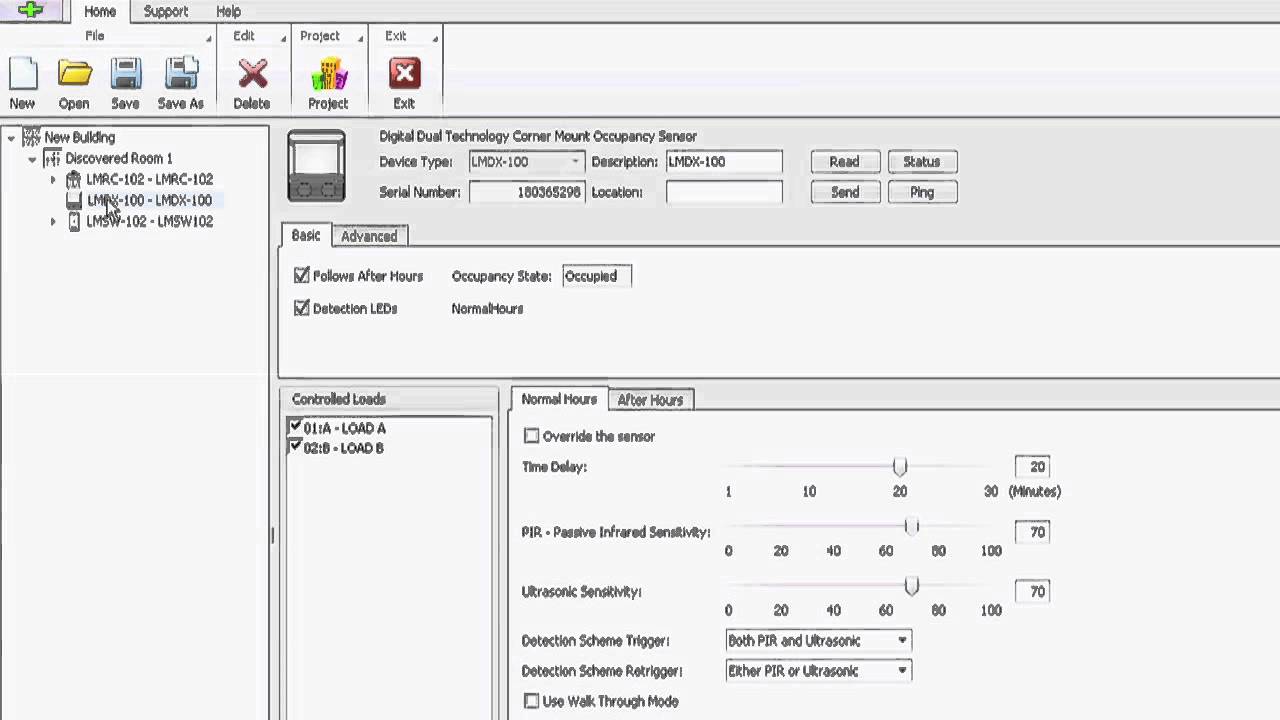Collapse the New Building tree node

pos(11,137)
